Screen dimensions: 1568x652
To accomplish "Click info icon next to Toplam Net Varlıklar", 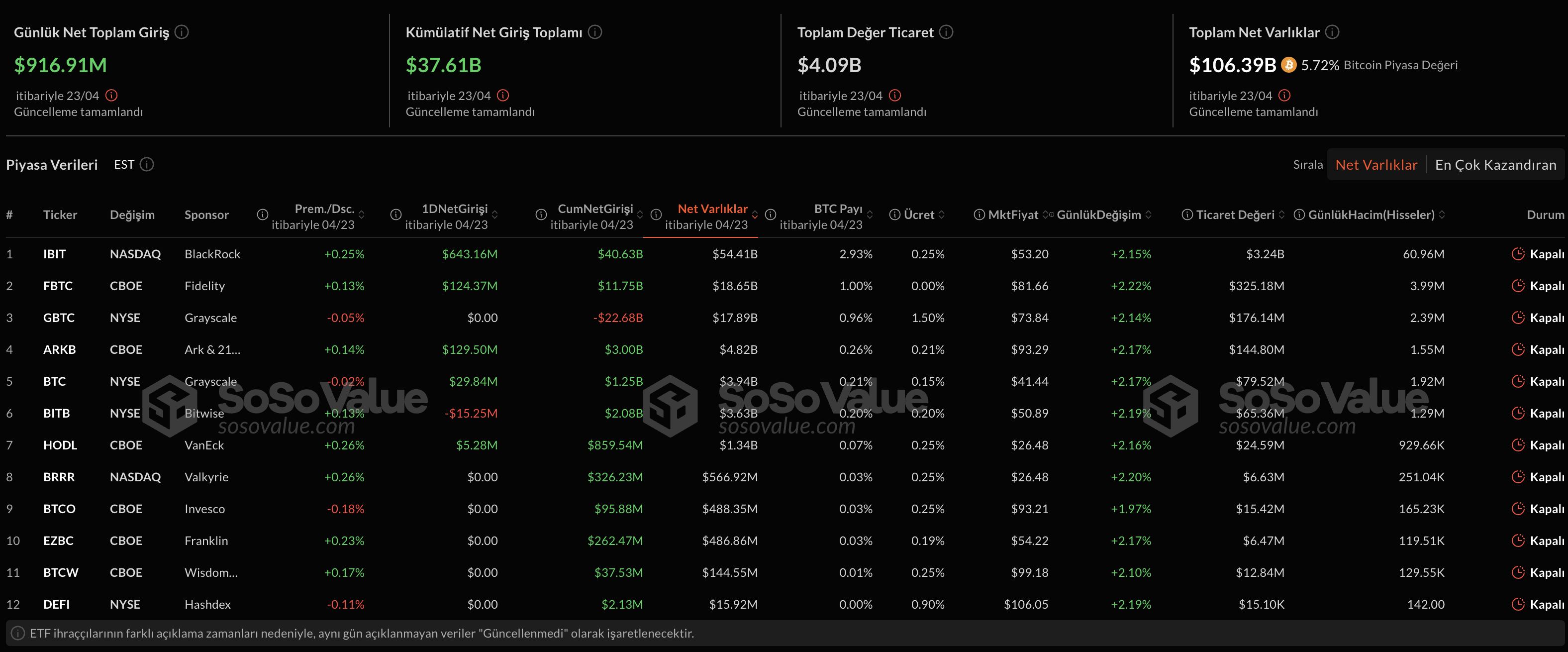I will 1332,32.
